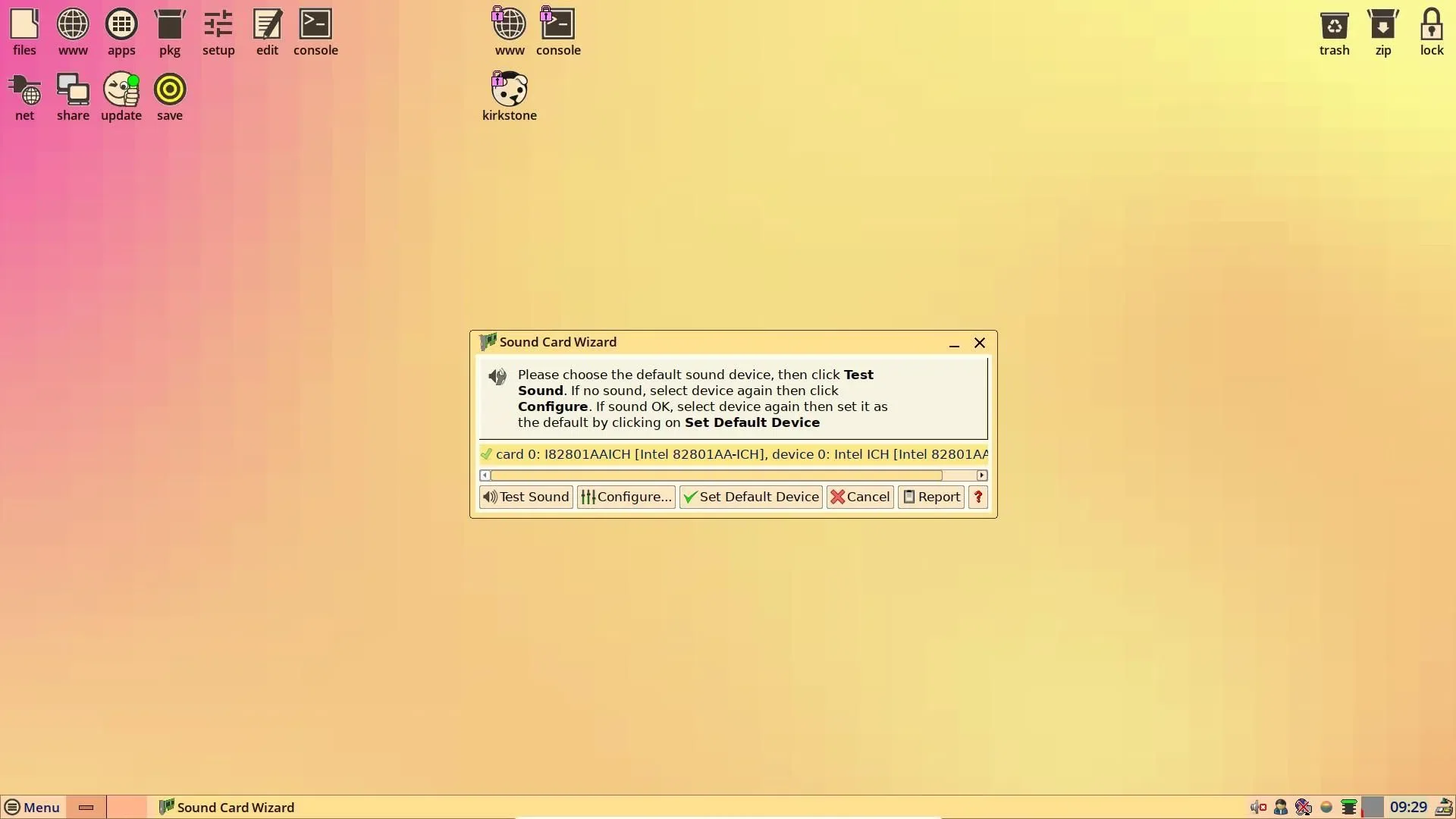
Task: Open the net connection icon
Action: click(24, 97)
